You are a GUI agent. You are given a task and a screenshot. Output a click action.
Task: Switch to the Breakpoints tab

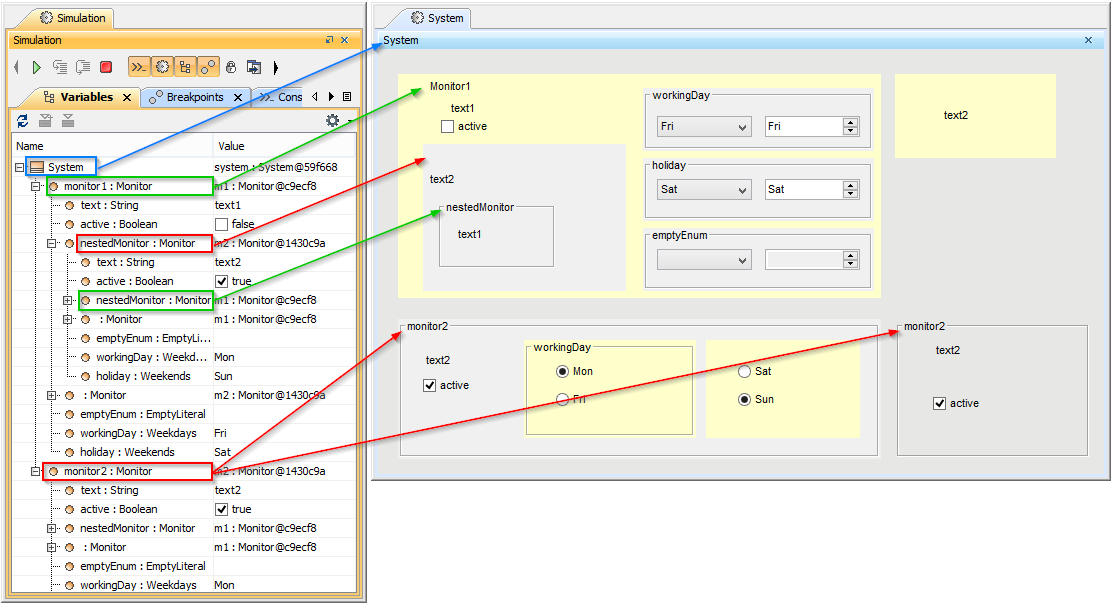(196, 96)
